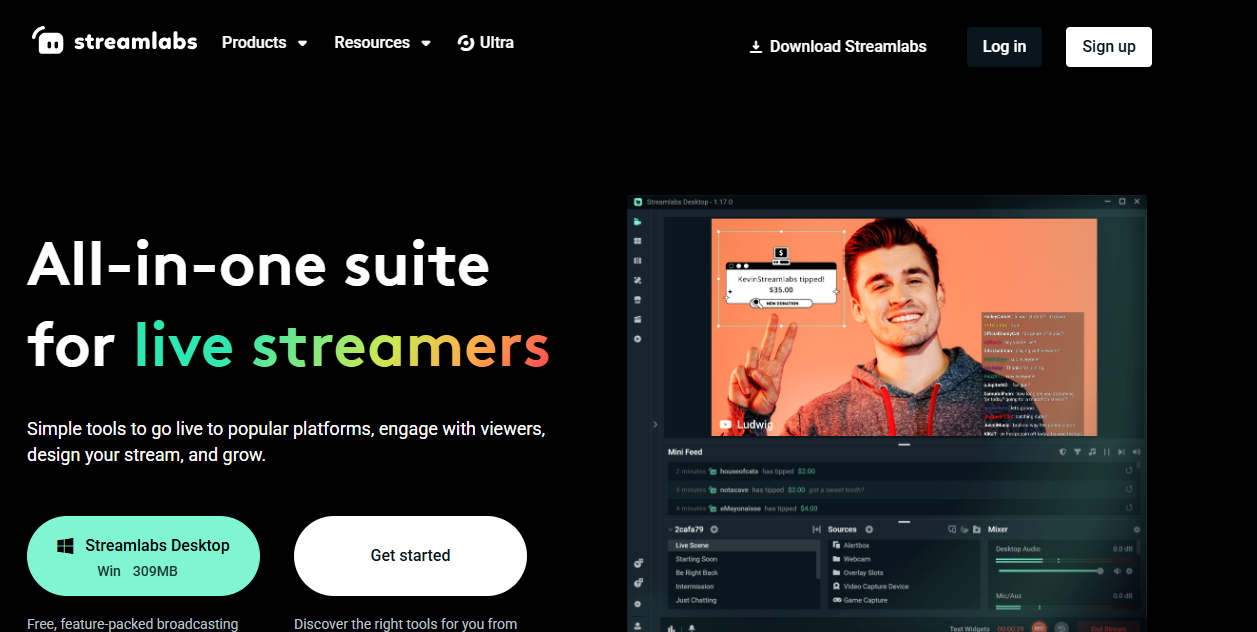The image size is (1257, 632).
Task: Click the handle above the Mini Feed panel
Action: (x=904, y=444)
